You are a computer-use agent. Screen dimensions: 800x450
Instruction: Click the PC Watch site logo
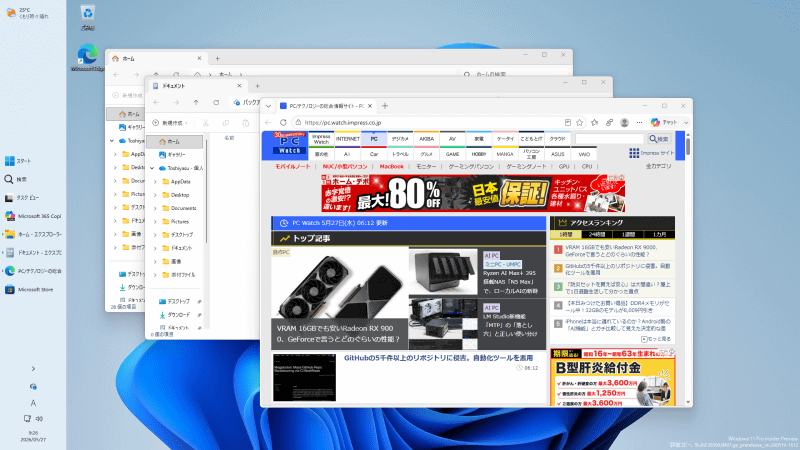click(x=290, y=144)
